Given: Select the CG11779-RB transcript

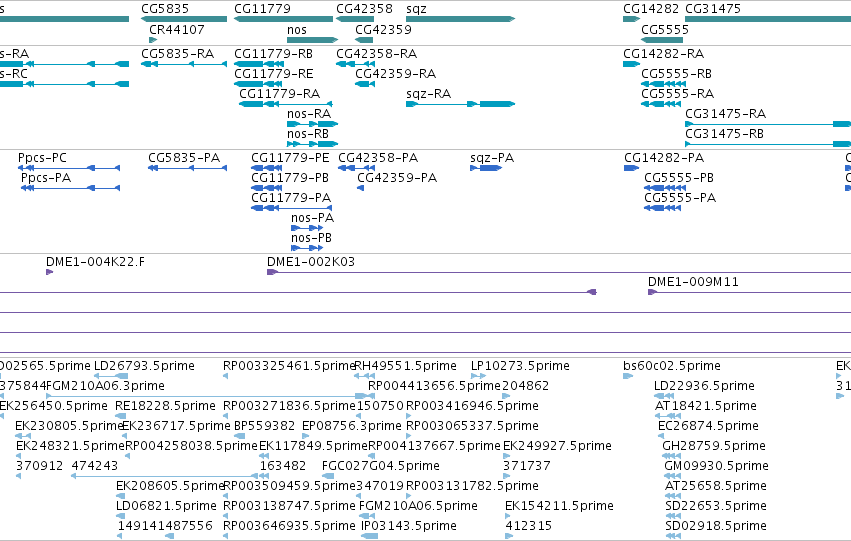Looking at the screenshot, I should coord(259,64).
